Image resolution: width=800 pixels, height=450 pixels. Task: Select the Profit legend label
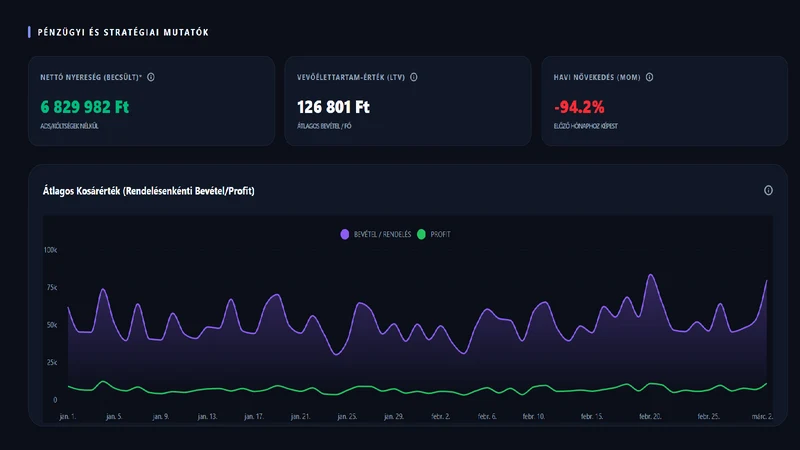coord(440,234)
